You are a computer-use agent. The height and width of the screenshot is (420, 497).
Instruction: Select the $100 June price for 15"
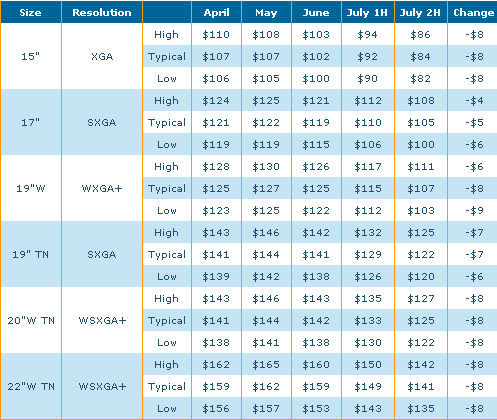tap(316, 78)
